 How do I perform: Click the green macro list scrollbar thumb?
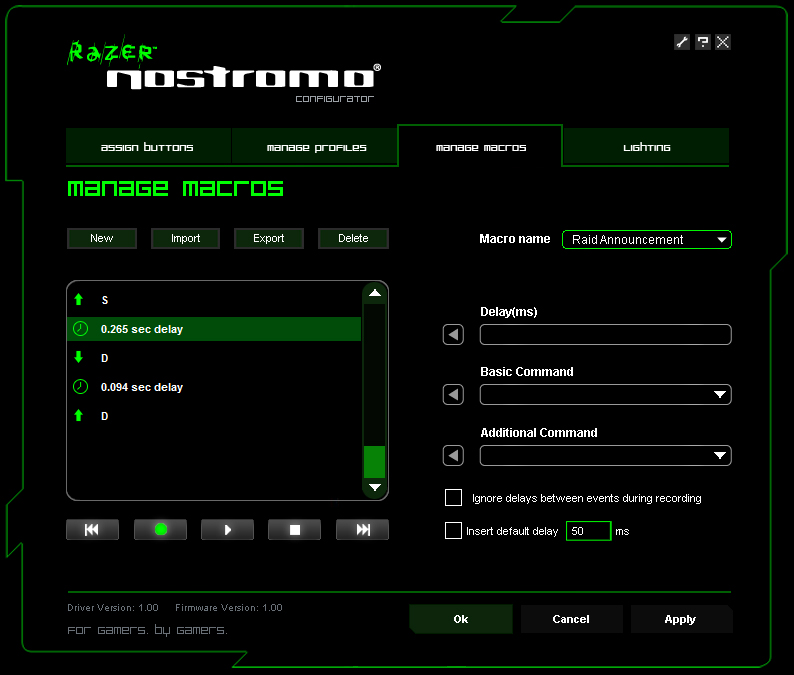tap(375, 462)
